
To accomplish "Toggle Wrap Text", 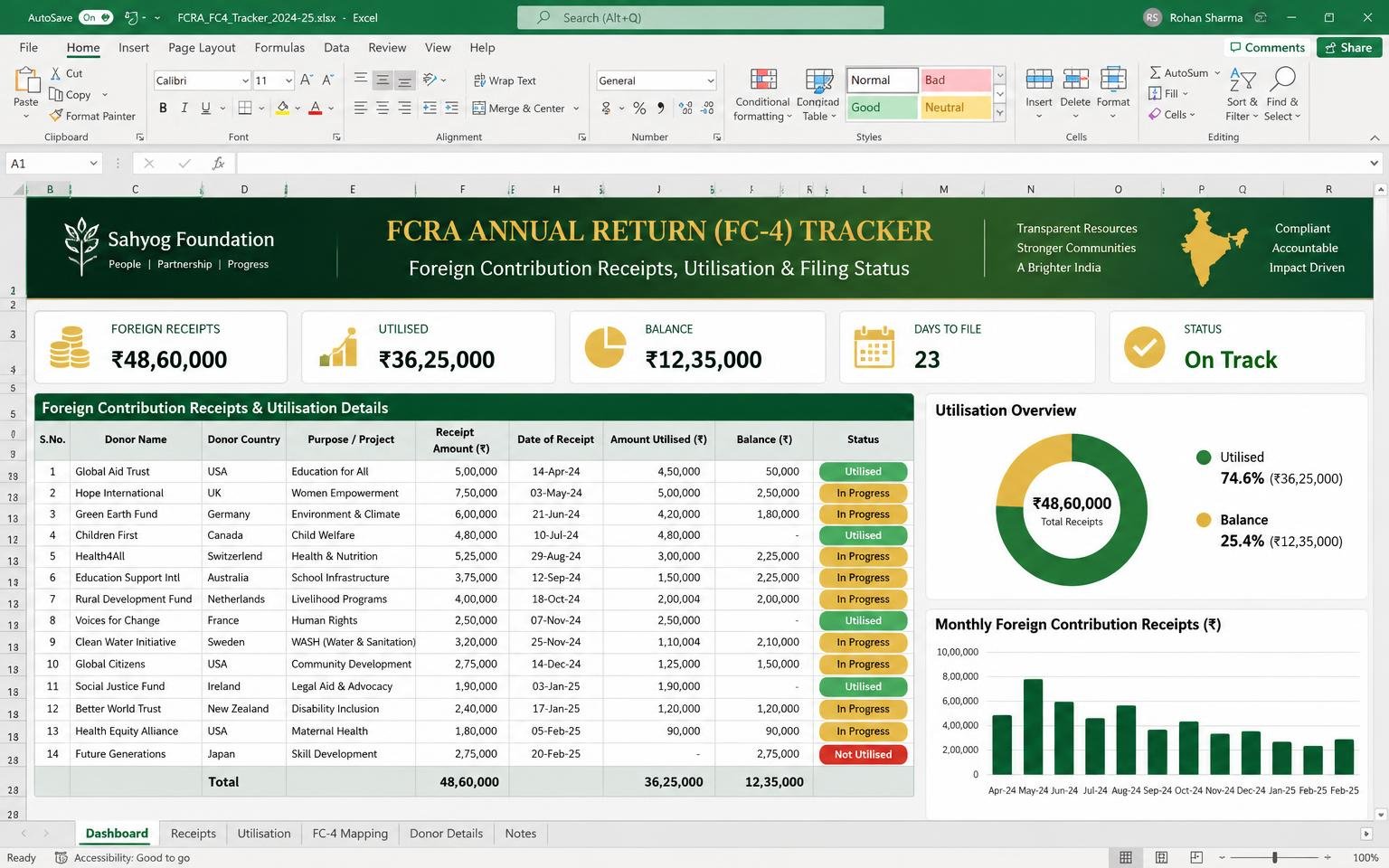I will (505, 80).
